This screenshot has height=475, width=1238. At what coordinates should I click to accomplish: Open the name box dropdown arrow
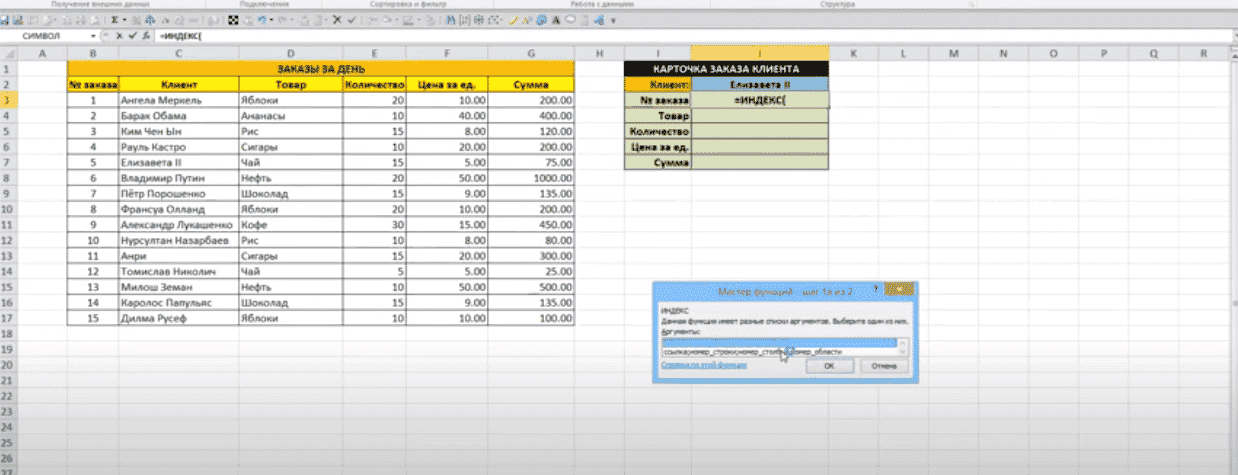click(x=92, y=35)
